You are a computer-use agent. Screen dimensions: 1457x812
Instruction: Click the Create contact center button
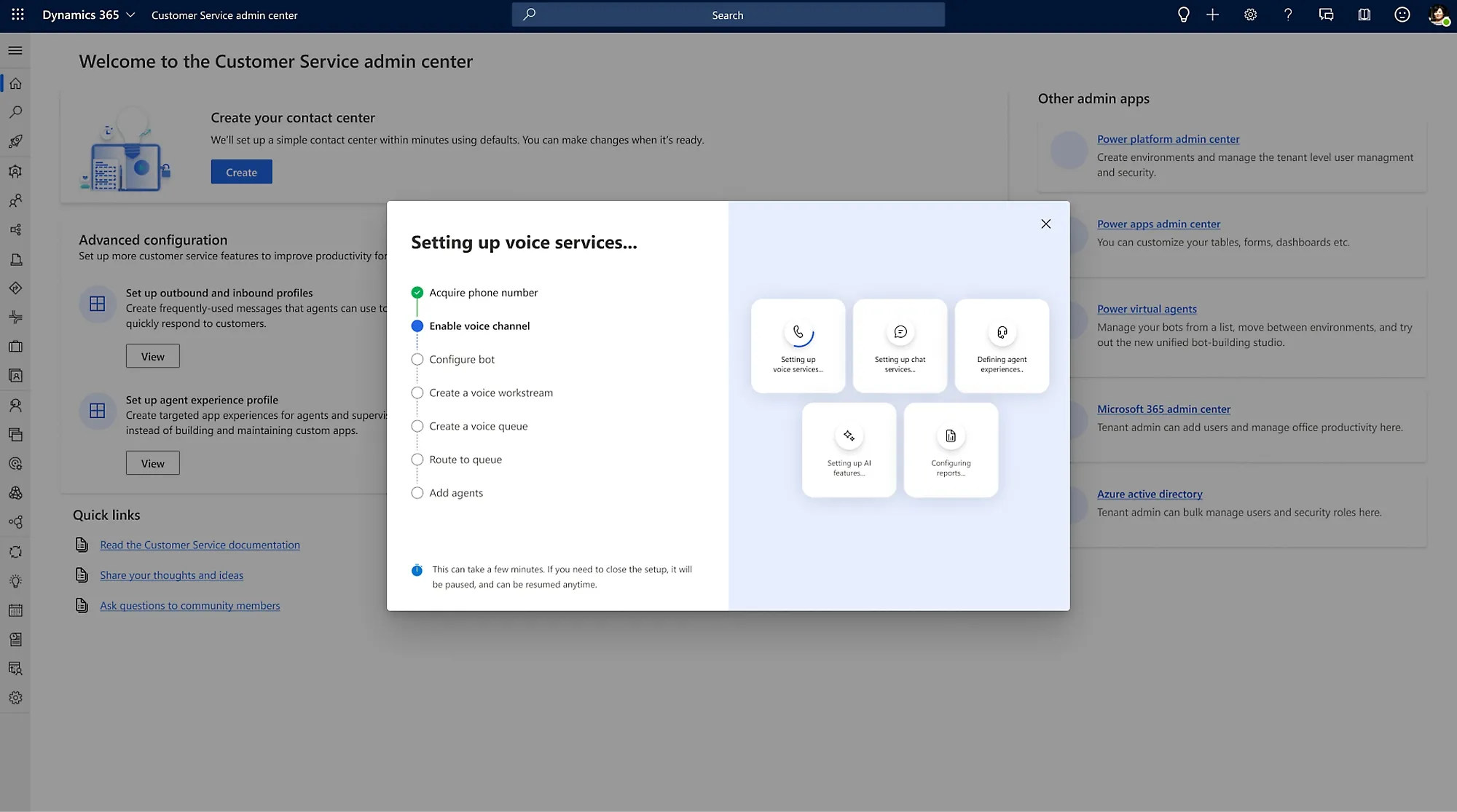pyautogui.click(x=241, y=172)
